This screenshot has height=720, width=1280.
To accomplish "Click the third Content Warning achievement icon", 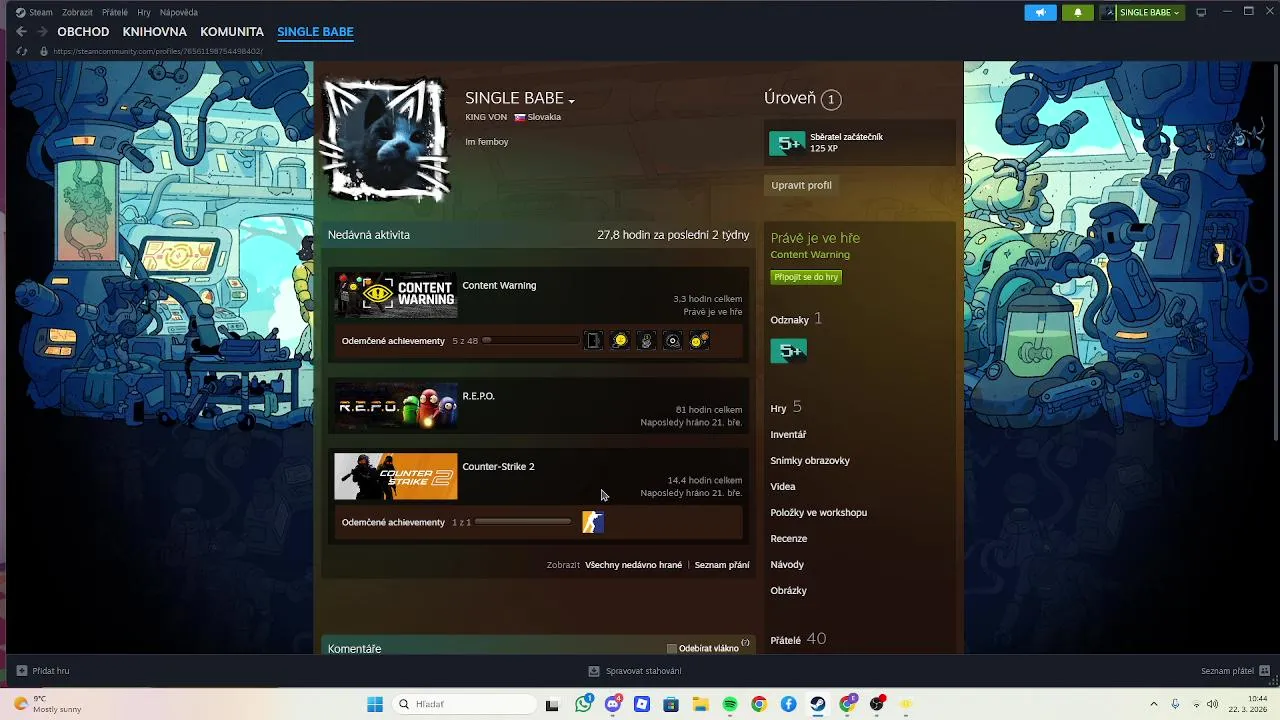I will click(x=646, y=341).
